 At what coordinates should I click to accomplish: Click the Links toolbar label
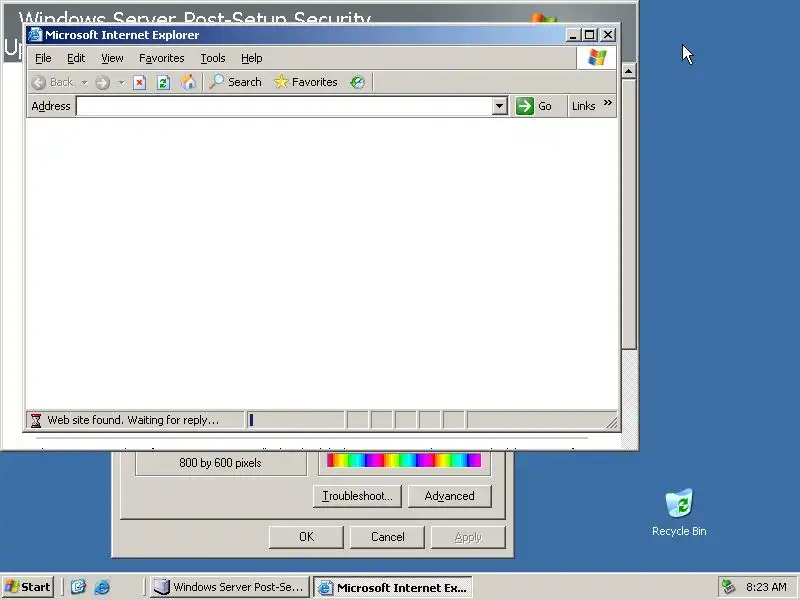tap(583, 106)
